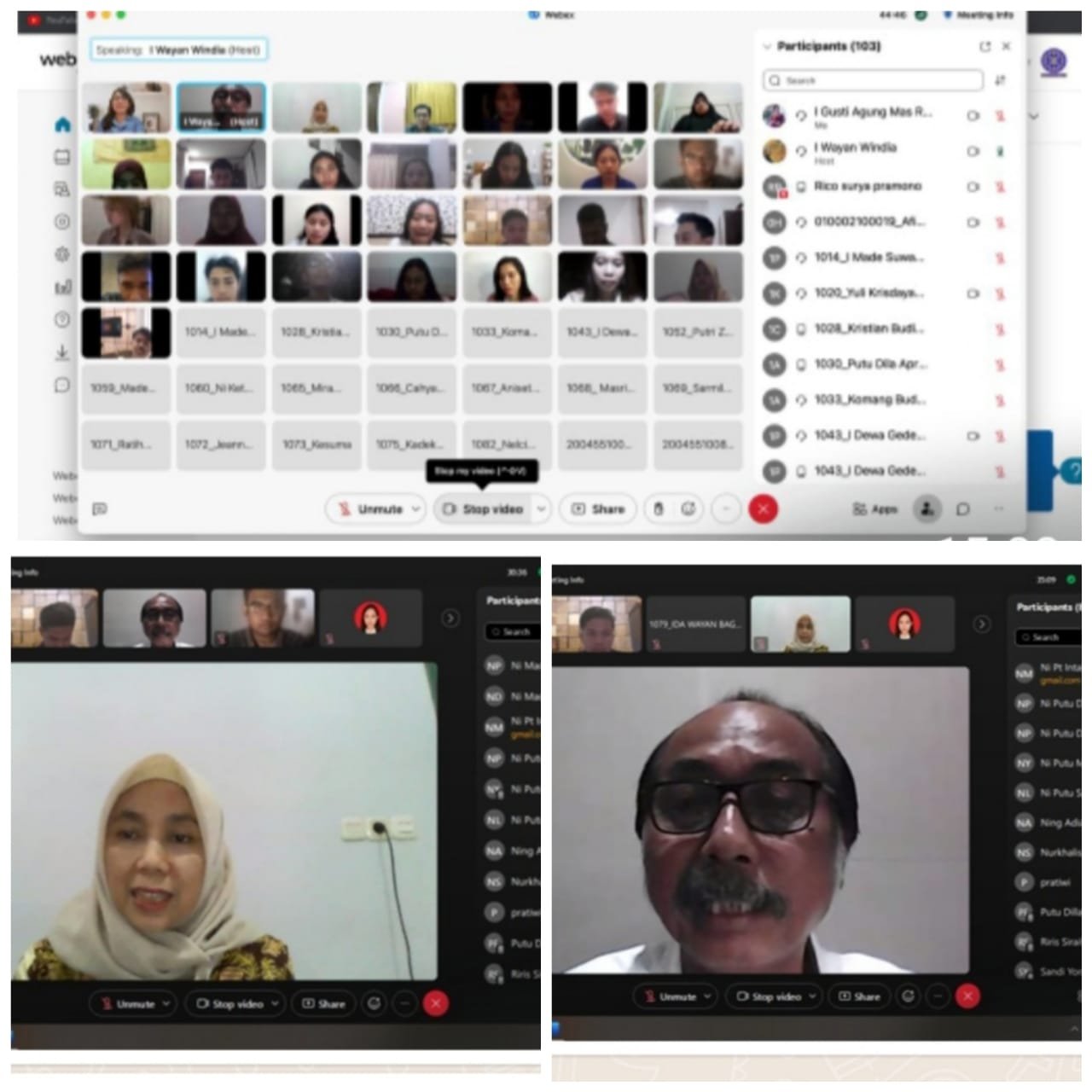Collapse the Participants (103) panel header

point(767,47)
